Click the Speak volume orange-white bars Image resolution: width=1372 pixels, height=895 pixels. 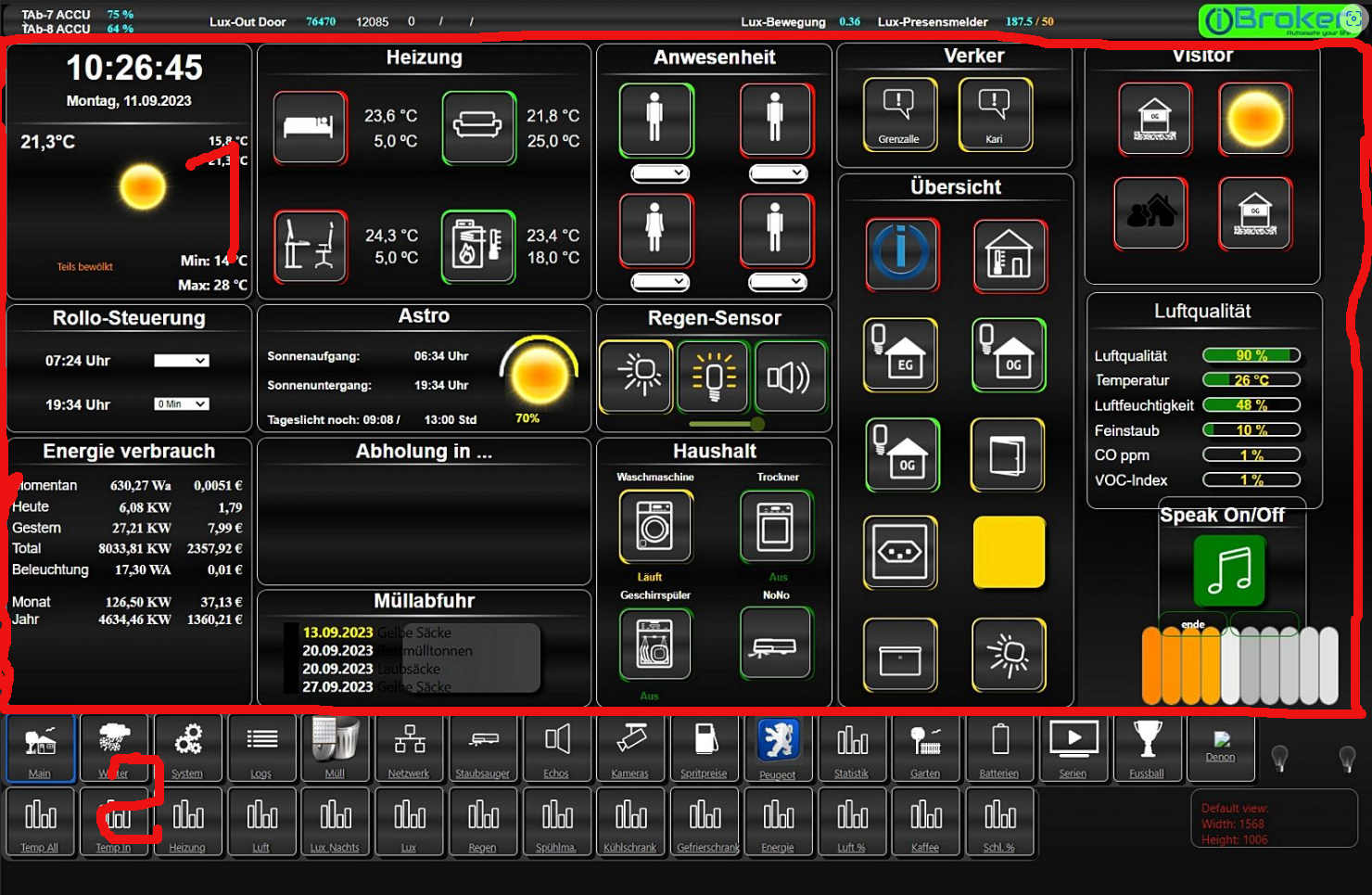[x=1240, y=665]
